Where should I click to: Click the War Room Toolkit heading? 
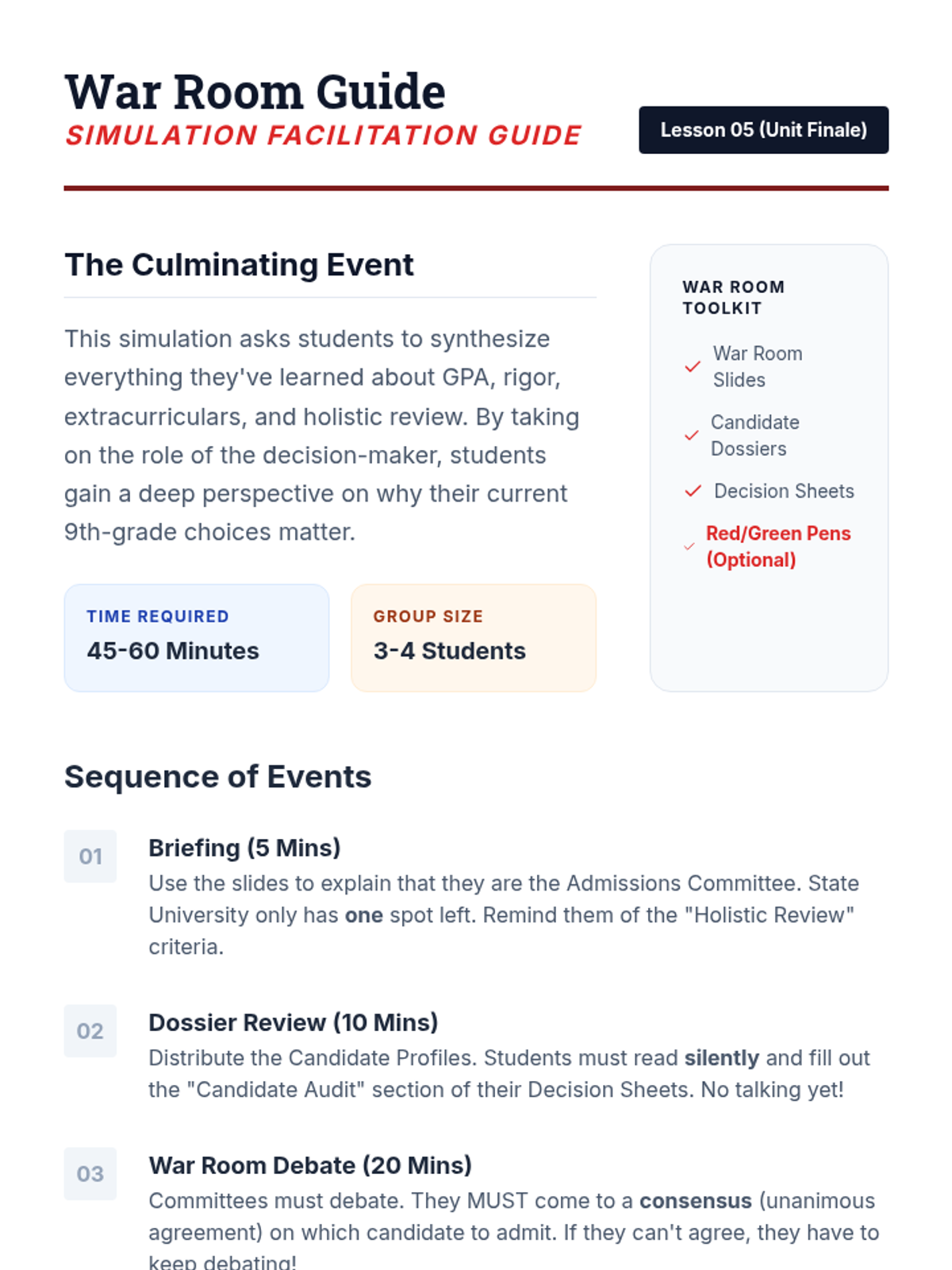click(x=734, y=298)
